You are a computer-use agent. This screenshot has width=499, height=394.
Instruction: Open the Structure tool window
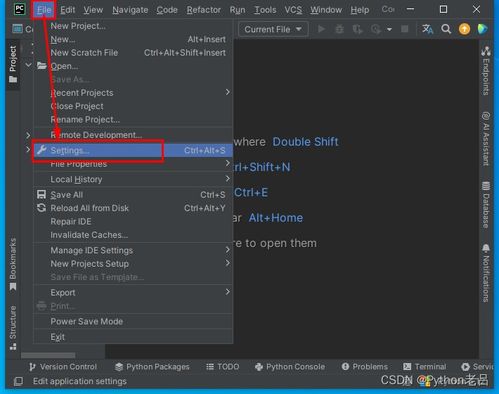click(x=13, y=327)
